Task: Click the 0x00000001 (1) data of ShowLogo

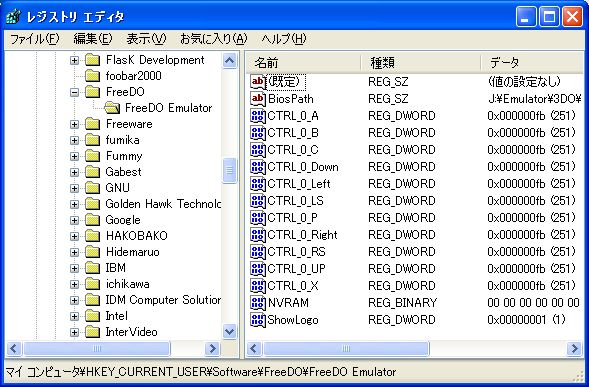Action: [526, 320]
